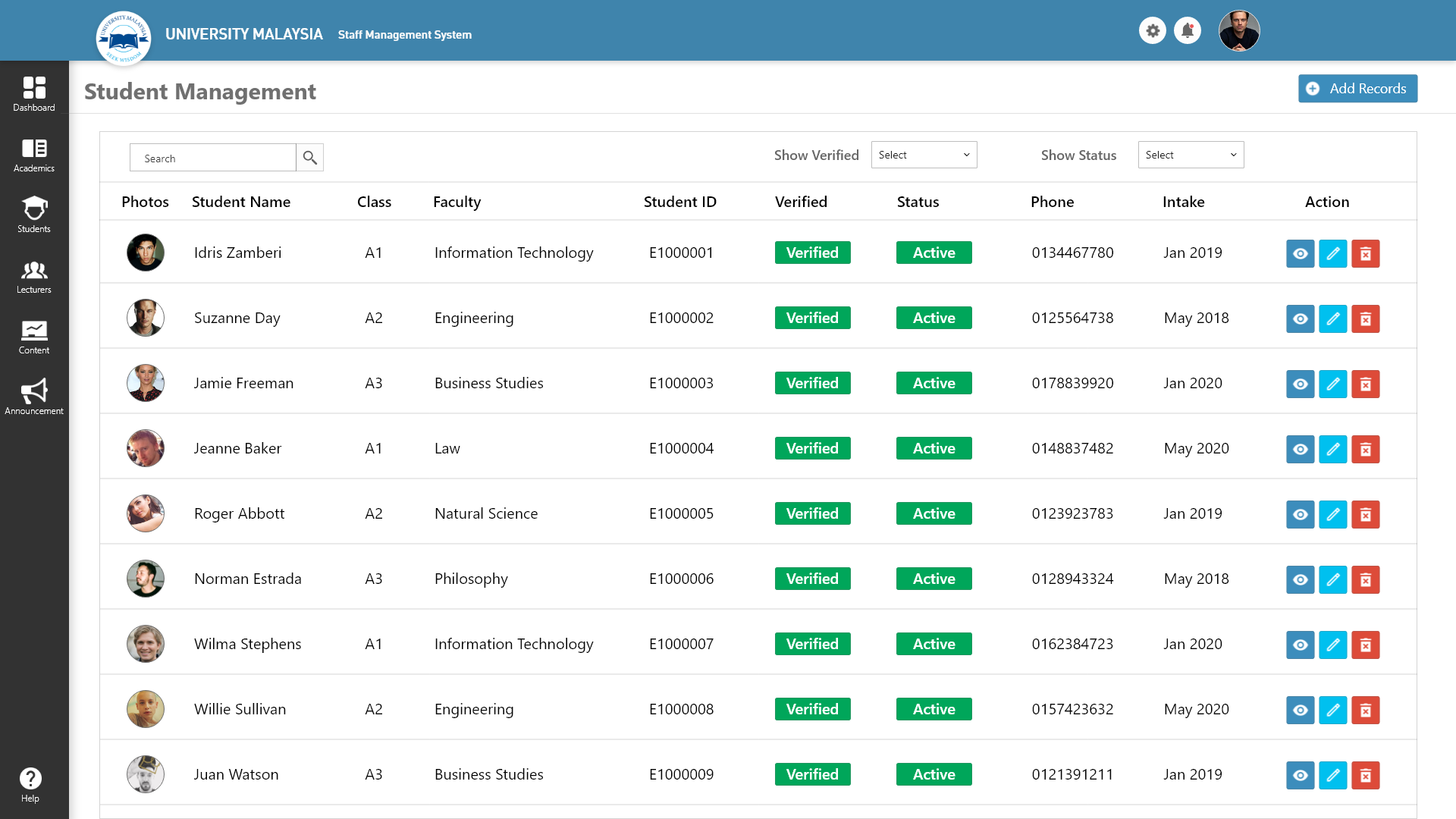View Norman Estrada's record
This screenshot has width=1456, height=819.
click(1300, 579)
